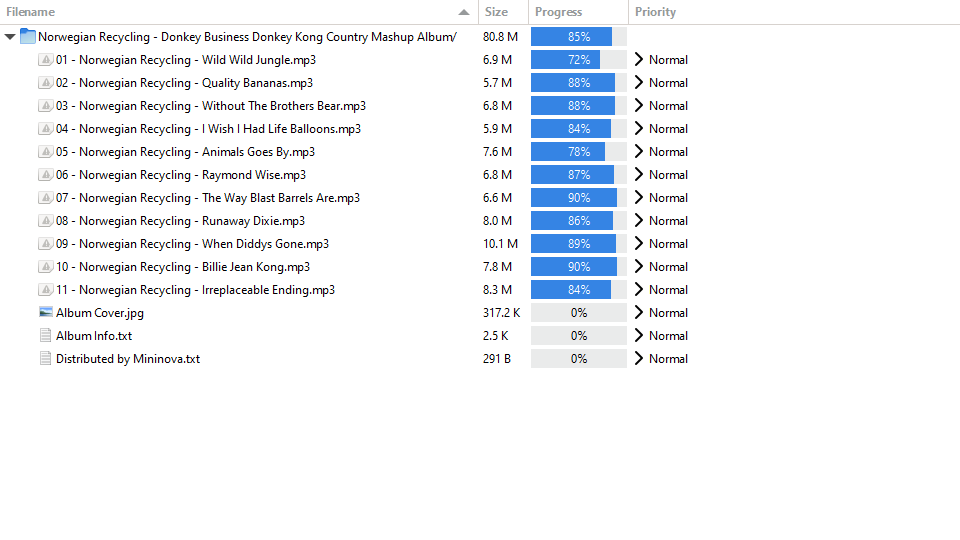Select file 09 - When Diddys Gone.mp3
This screenshot has width=960, height=540.
point(192,244)
